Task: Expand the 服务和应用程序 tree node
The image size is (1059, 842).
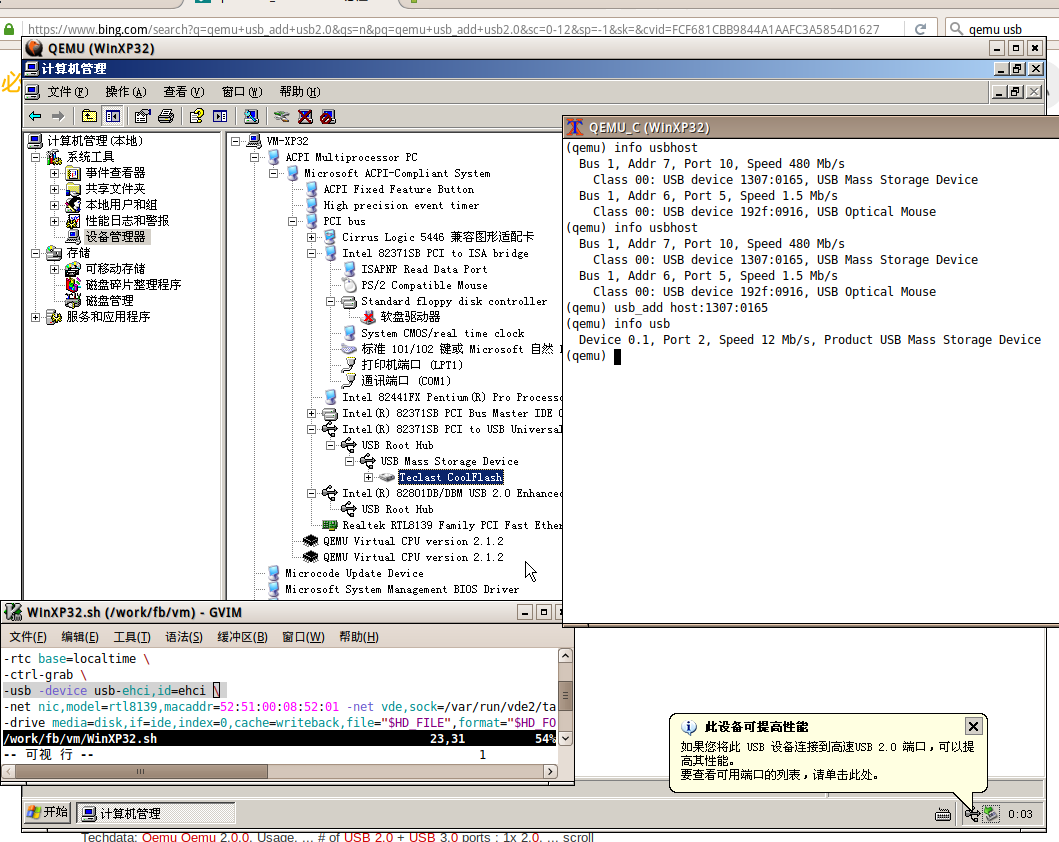Action: [x=35, y=317]
